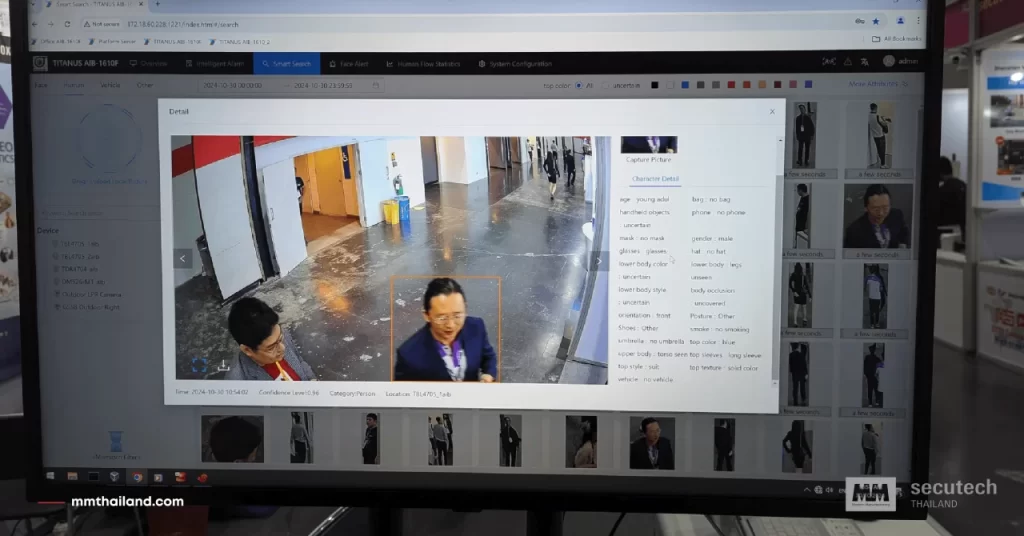Pick the black top color swatch

tap(655, 85)
